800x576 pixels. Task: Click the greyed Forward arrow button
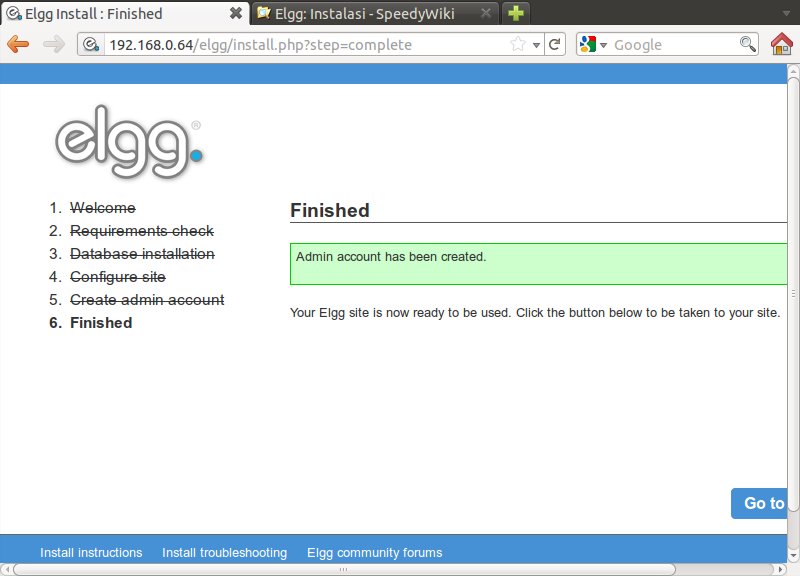point(54,44)
